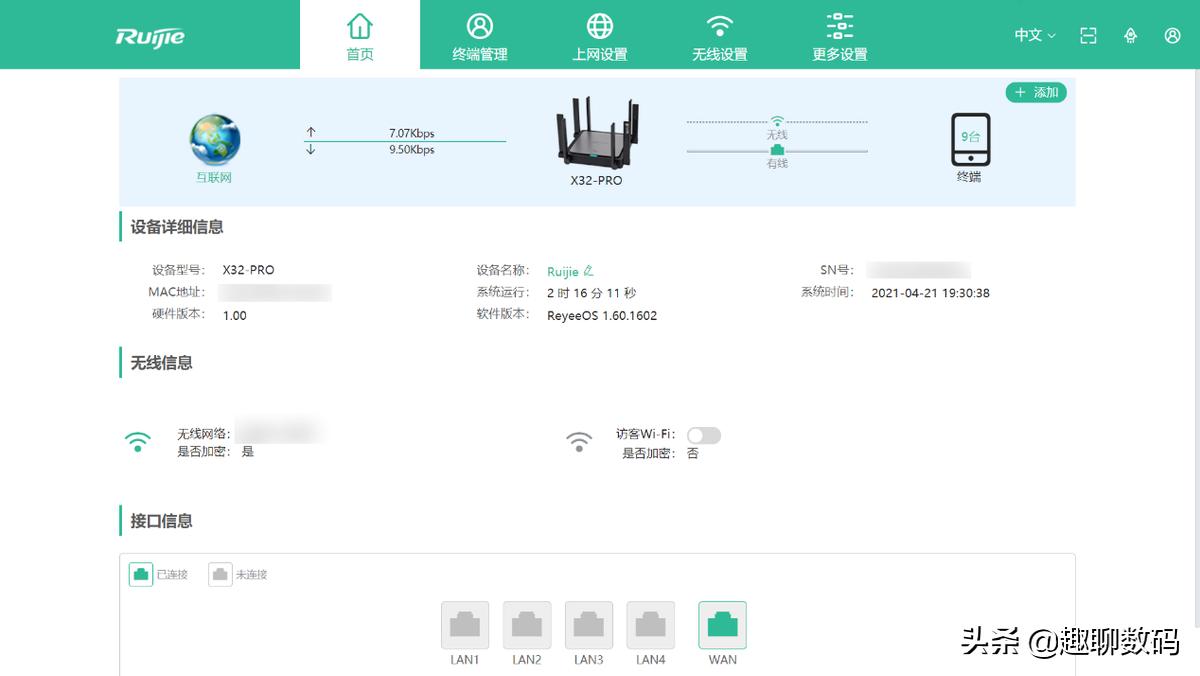Click the LAN1 port icon
Screen dimensions: 1200x676
pos(464,622)
